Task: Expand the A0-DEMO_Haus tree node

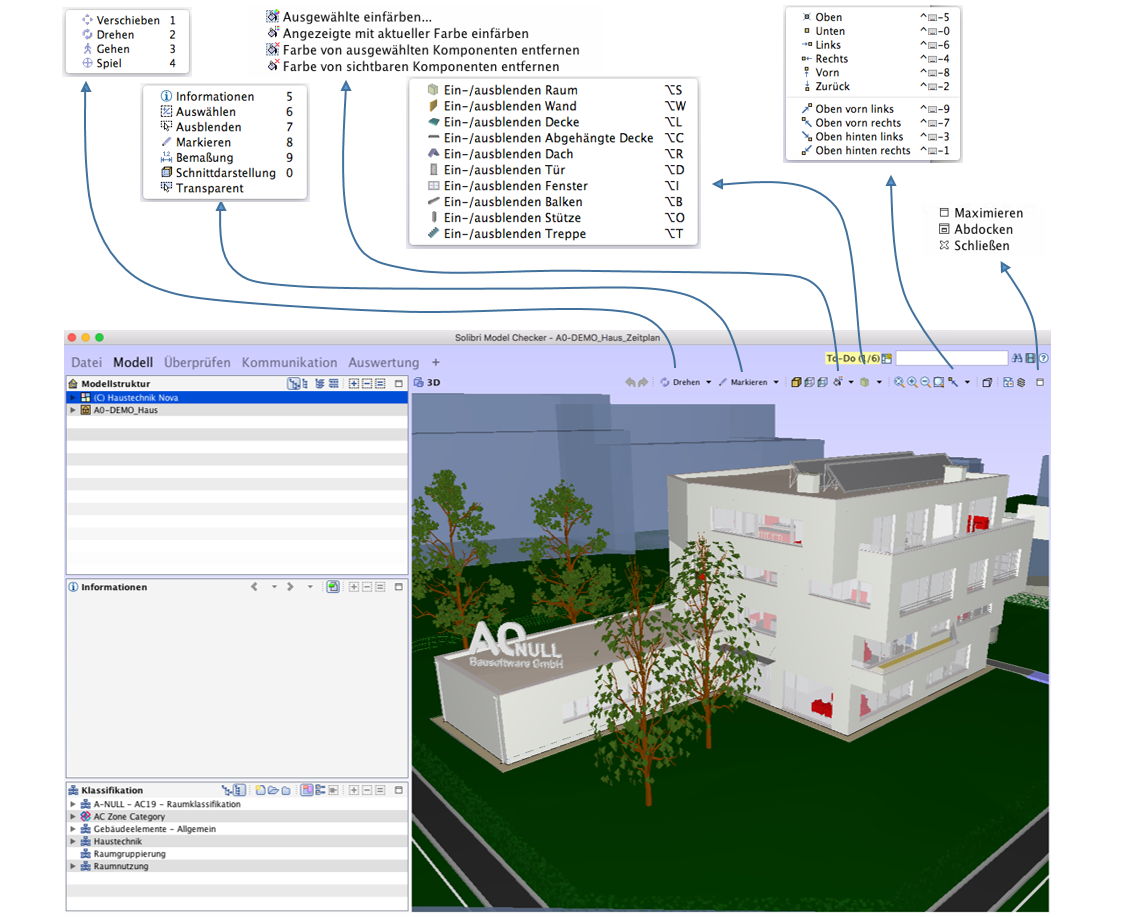Action: [x=73, y=411]
